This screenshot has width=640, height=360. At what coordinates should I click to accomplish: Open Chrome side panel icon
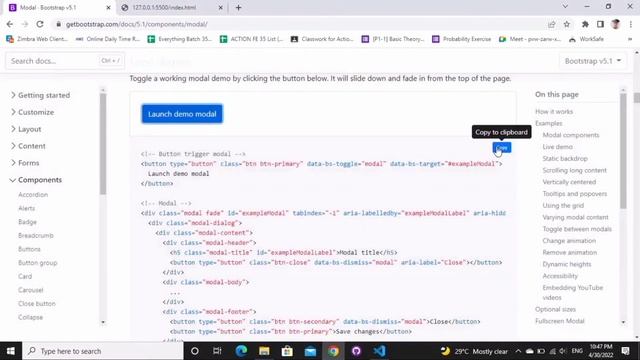pyautogui.click(x=600, y=24)
